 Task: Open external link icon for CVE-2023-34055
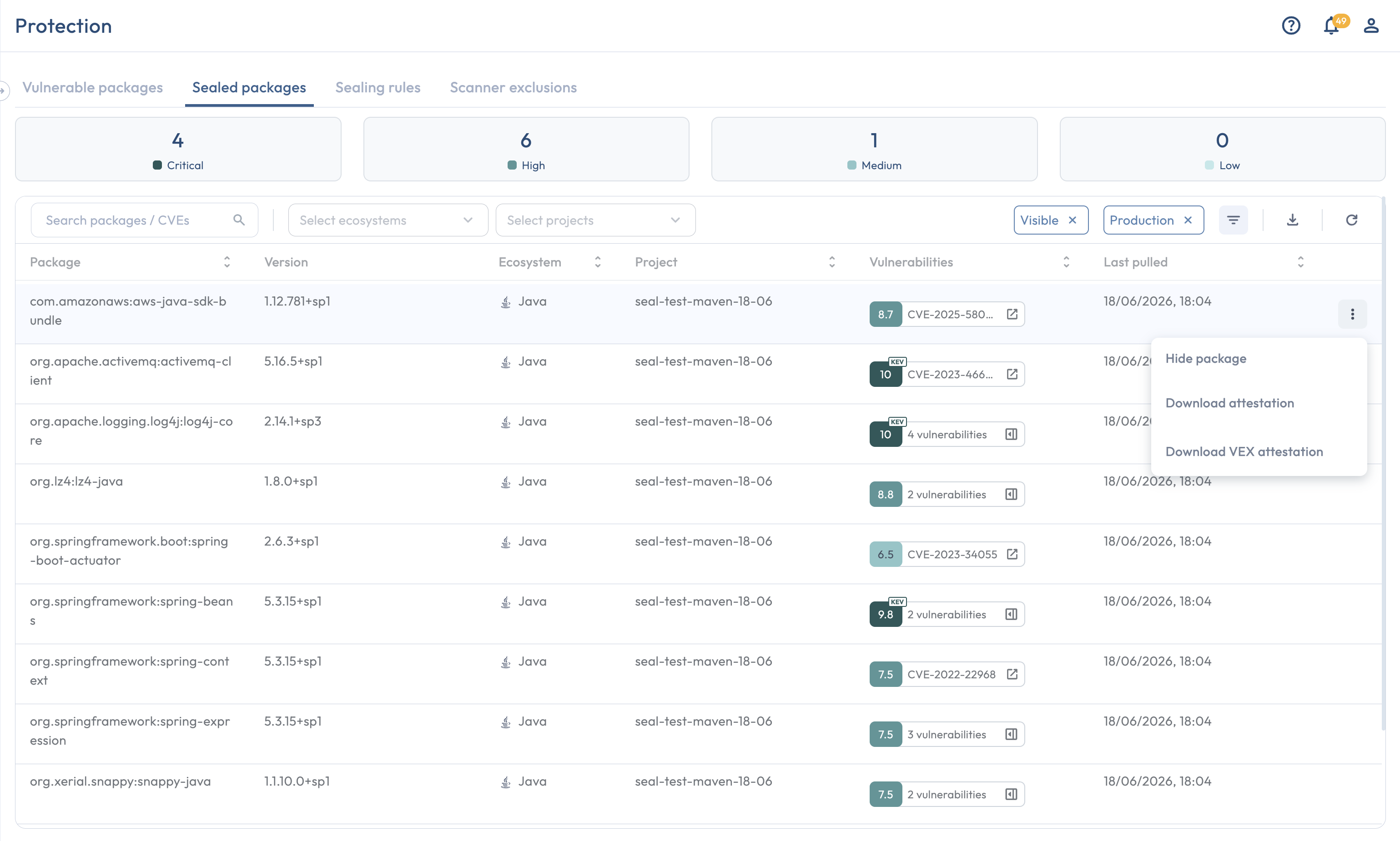(1012, 554)
